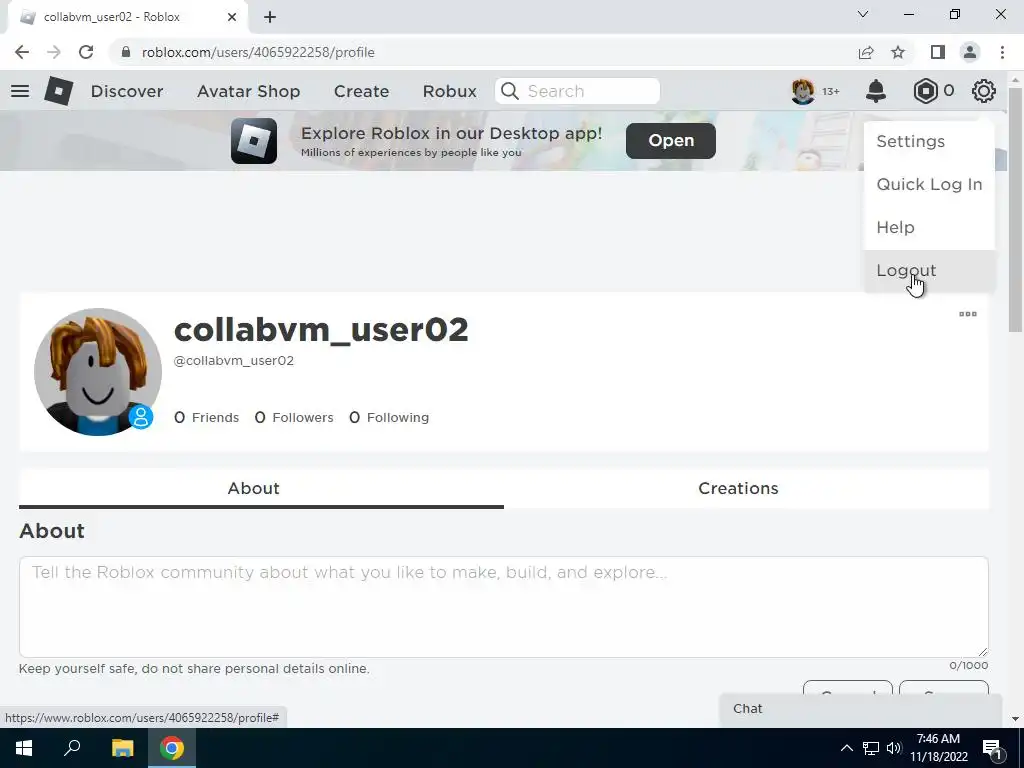Open Chrome side panel icon
This screenshot has height=768, width=1024.
pyautogui.click(x=938, y=52)
